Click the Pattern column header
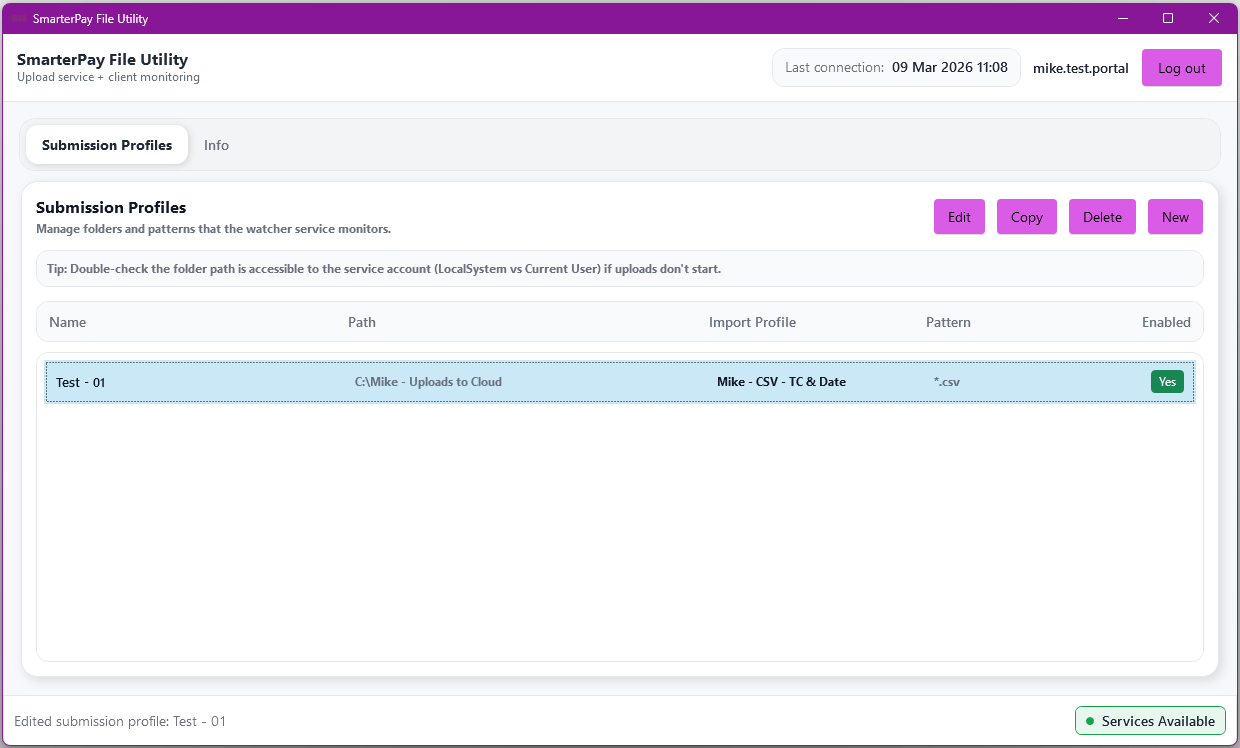 [948, 322]
